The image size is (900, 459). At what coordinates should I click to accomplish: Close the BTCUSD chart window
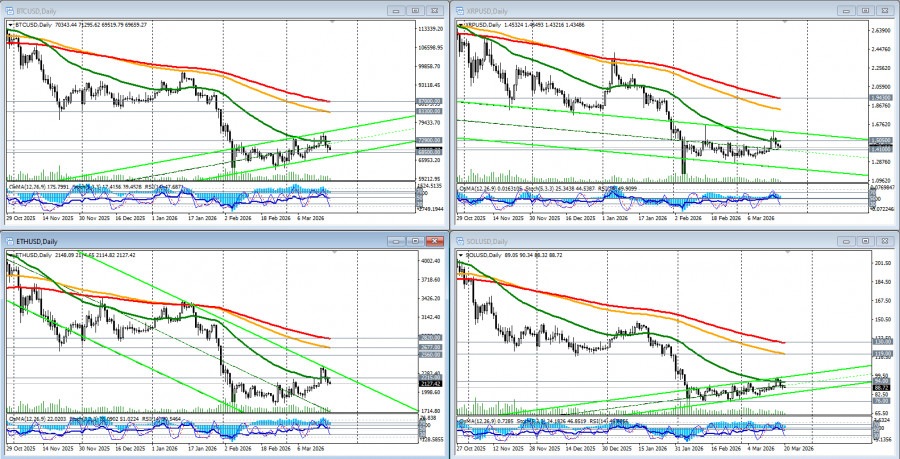(435, 10)
